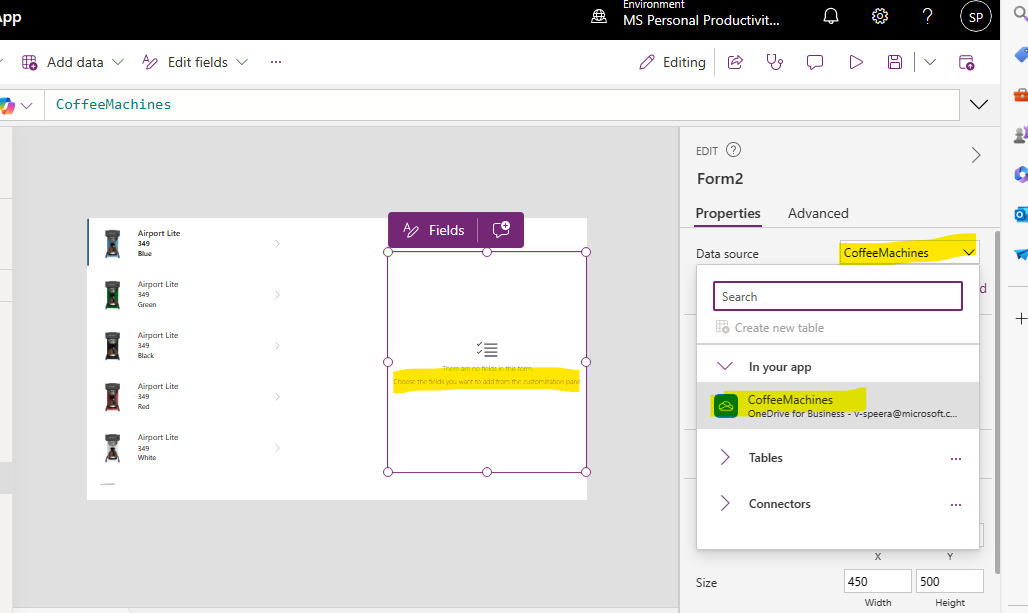Open the Comments icon in toolbar
Image resolution: width=1028 pixels, height=613 pixels.
tap(815, 62)
